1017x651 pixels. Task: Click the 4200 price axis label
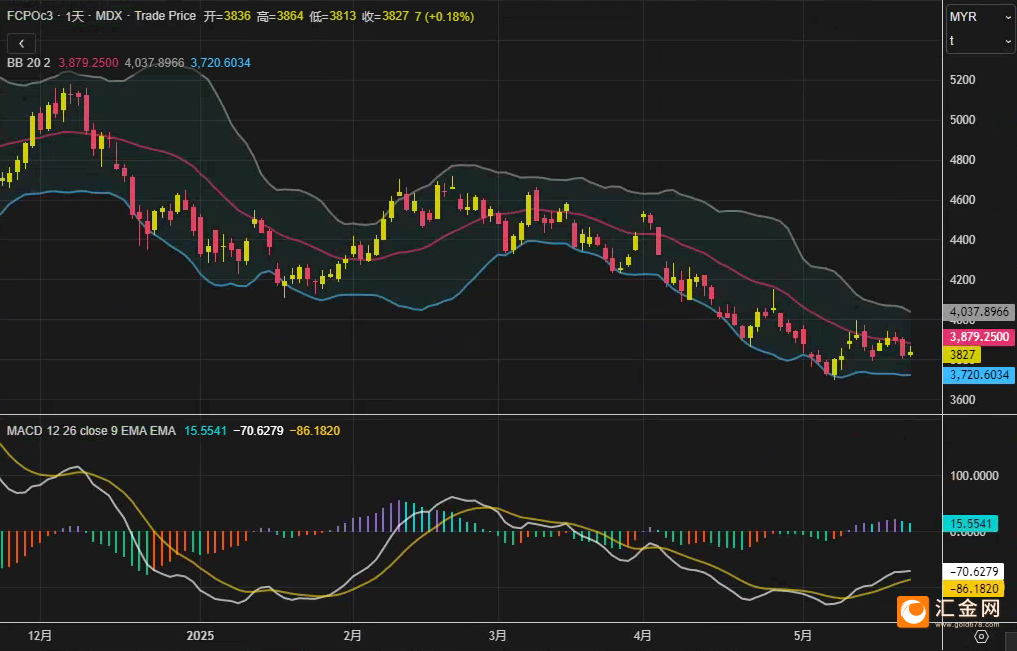pyautogui.click(x=963, y=280)
